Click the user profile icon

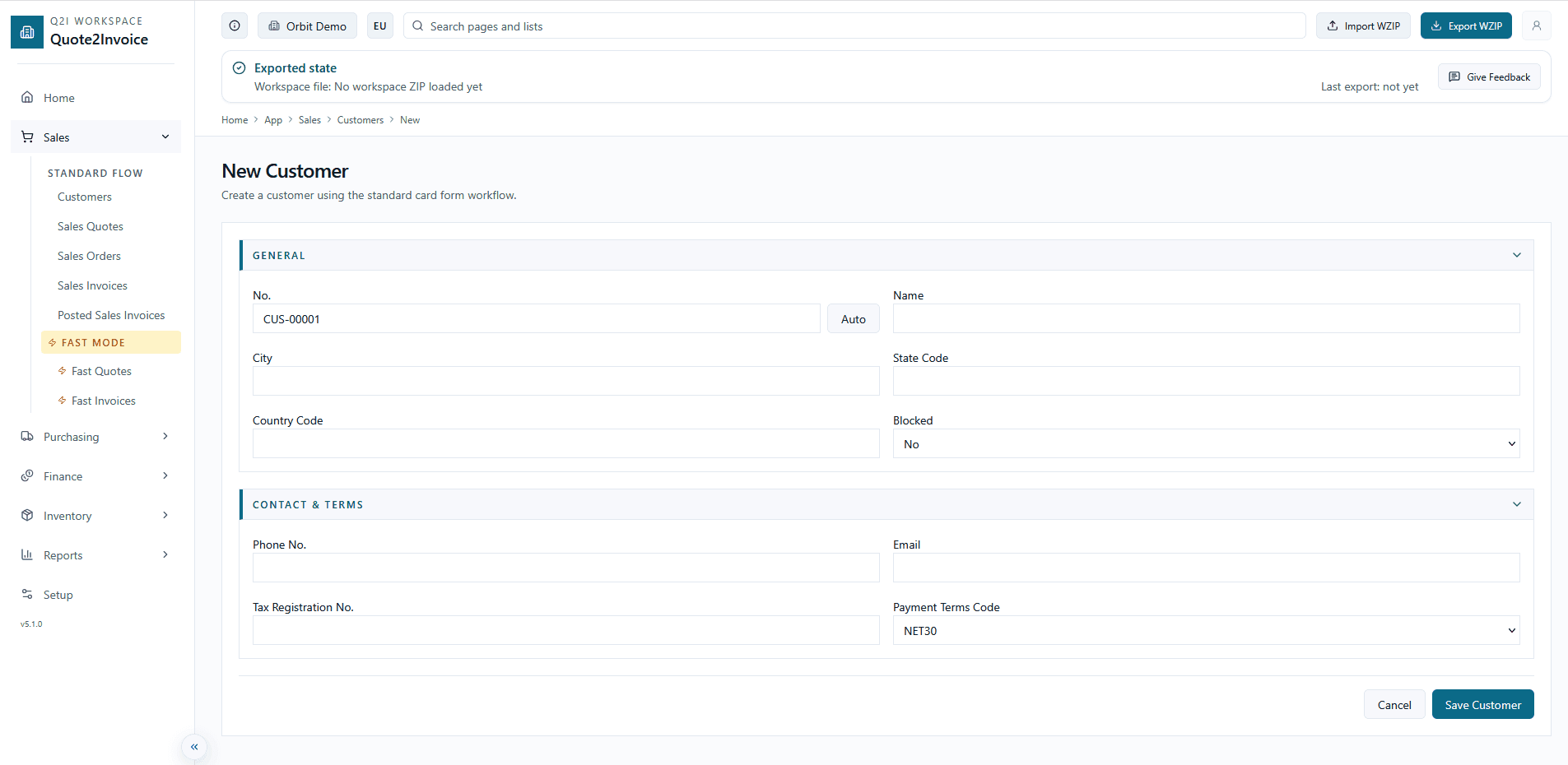(x=1536, y=25)
